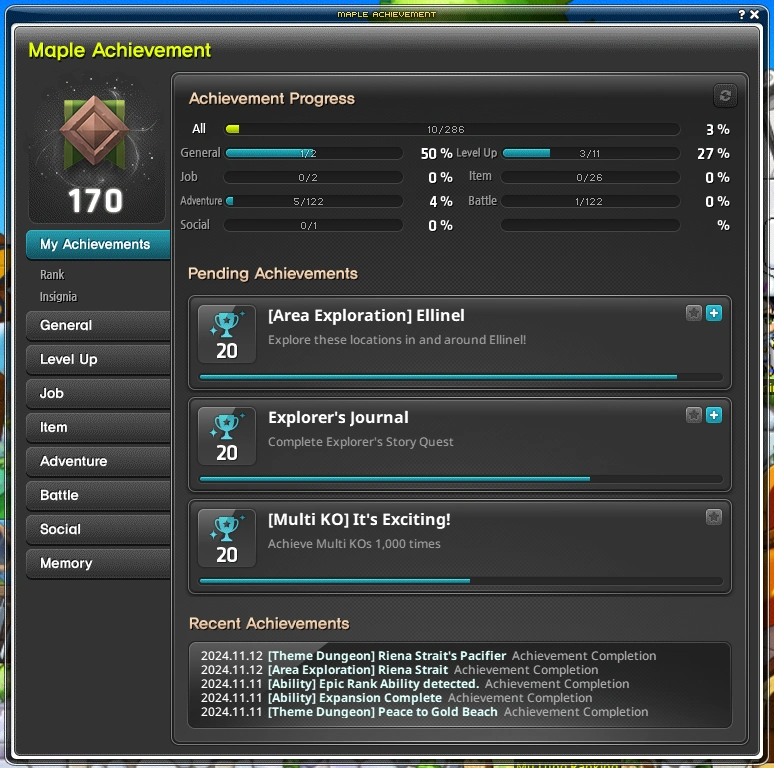Viewport: 774px width, 768px height.
Task: Click the Achievement Progress heading
Action: click(x=271, y=98)
